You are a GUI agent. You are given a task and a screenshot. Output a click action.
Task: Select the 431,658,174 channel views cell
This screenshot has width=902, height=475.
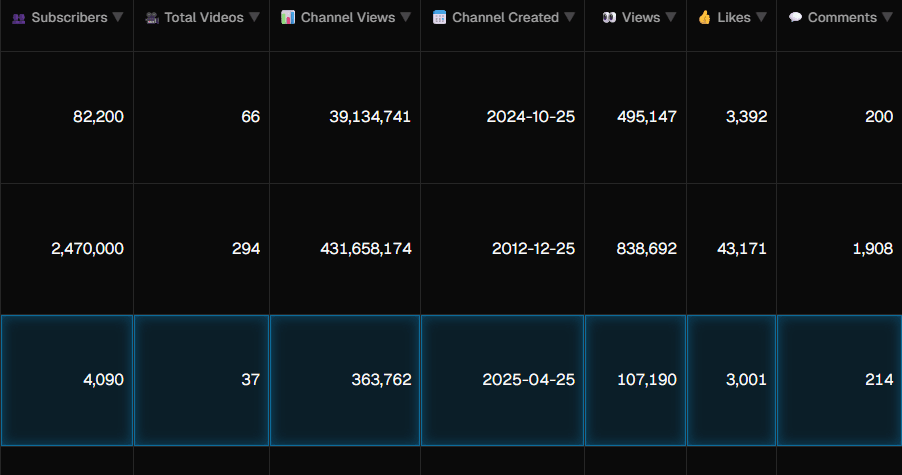345,249
